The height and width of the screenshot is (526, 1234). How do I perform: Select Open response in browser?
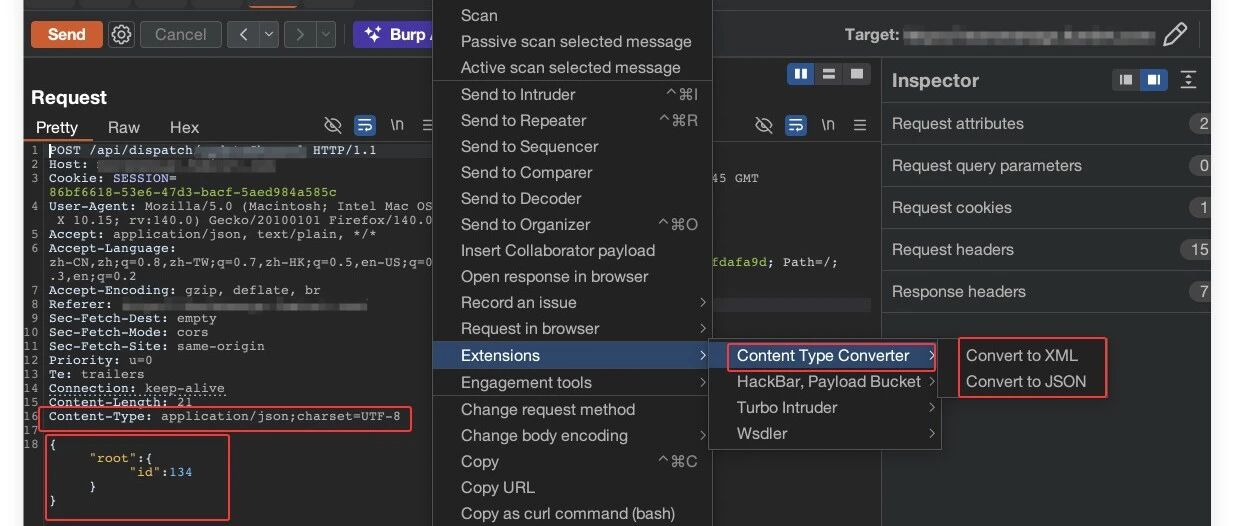[571, 276]
